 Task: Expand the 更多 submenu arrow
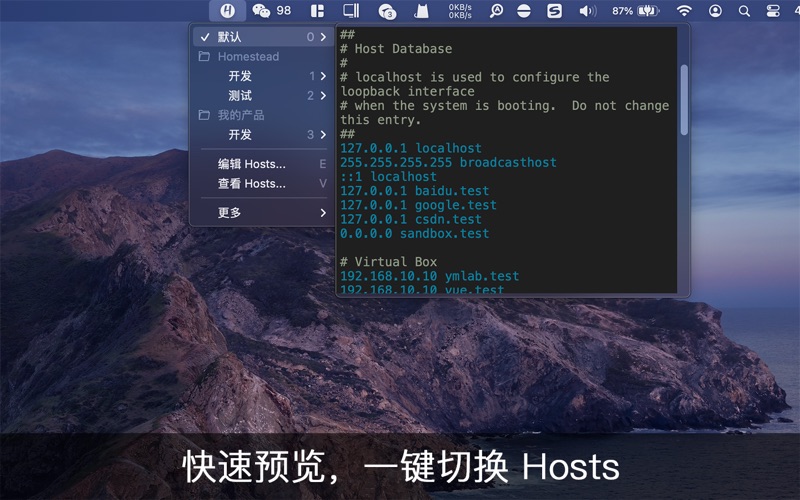click(x=323, y=213)
